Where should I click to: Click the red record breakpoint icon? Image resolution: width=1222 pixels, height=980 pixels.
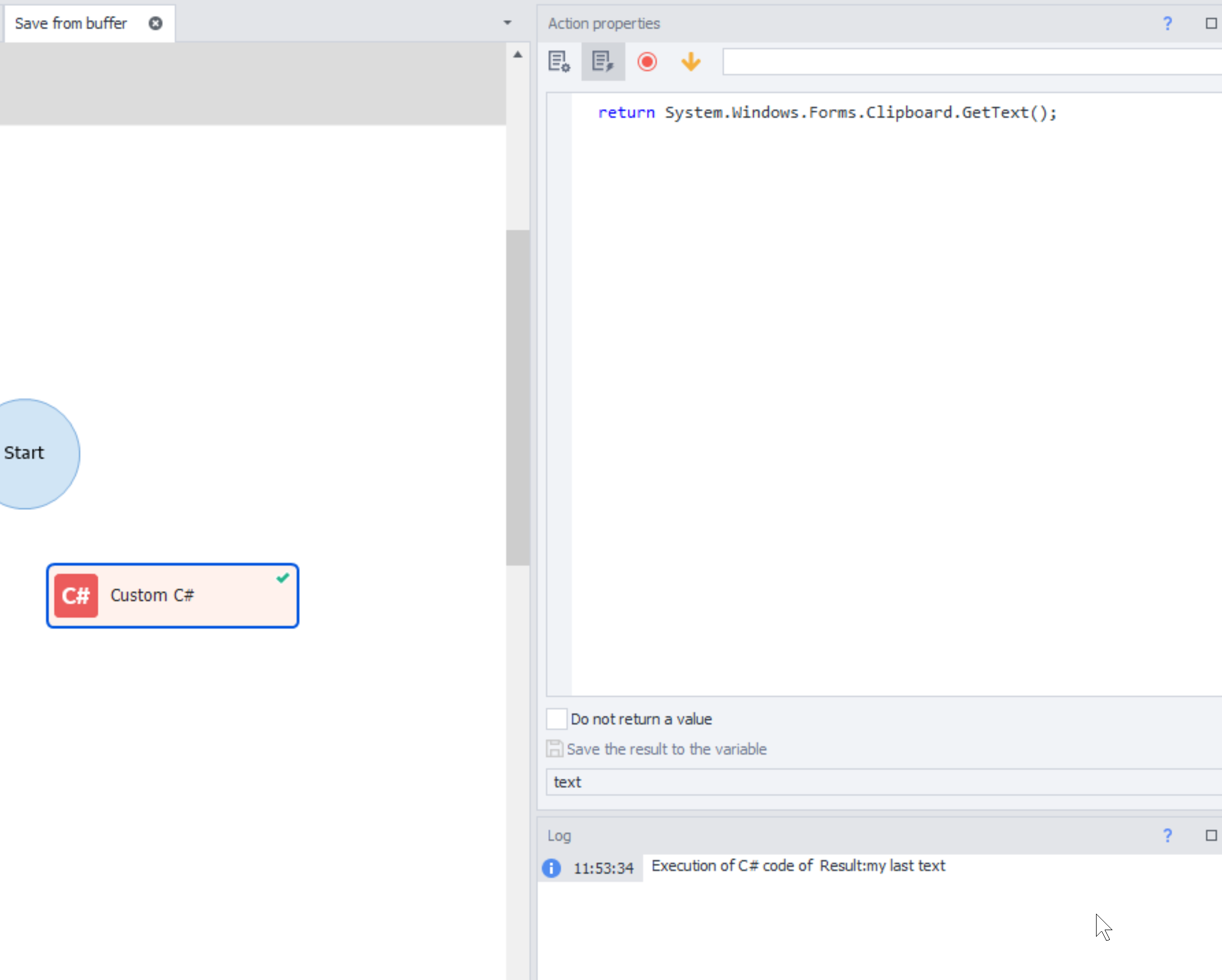pos(647,61)
